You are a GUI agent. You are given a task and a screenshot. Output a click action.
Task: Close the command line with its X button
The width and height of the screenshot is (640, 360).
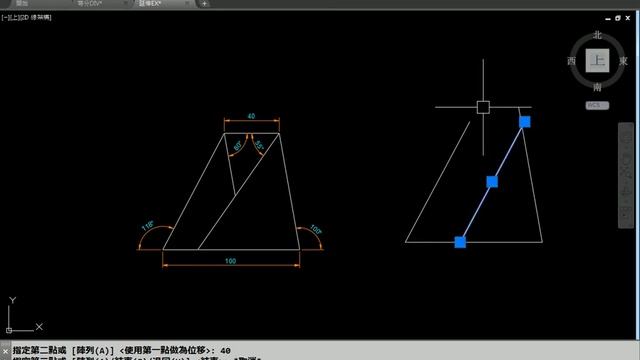point(5,351)
